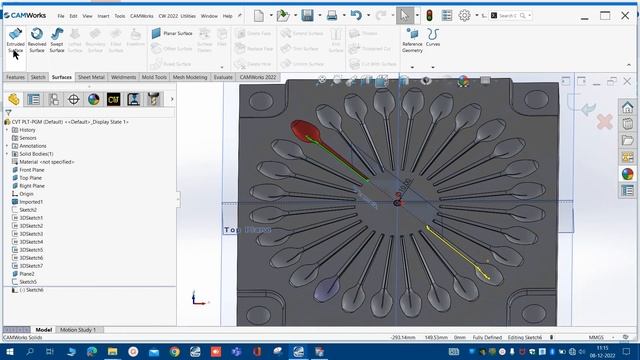Open the DisplayManager color sphere tab
This screenshot has width=640, height=360.
tap(93, 99)
